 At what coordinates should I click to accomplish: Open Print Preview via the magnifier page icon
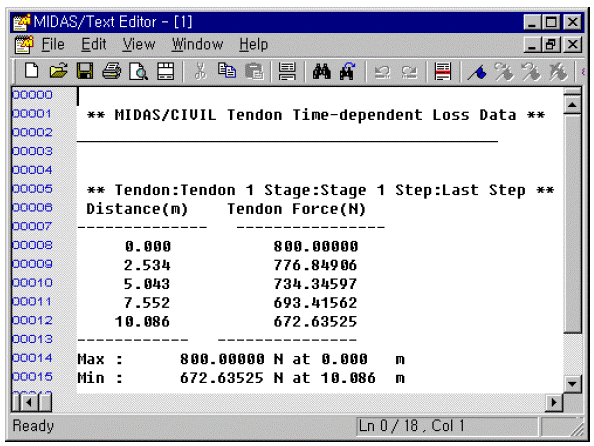point(138,71)
